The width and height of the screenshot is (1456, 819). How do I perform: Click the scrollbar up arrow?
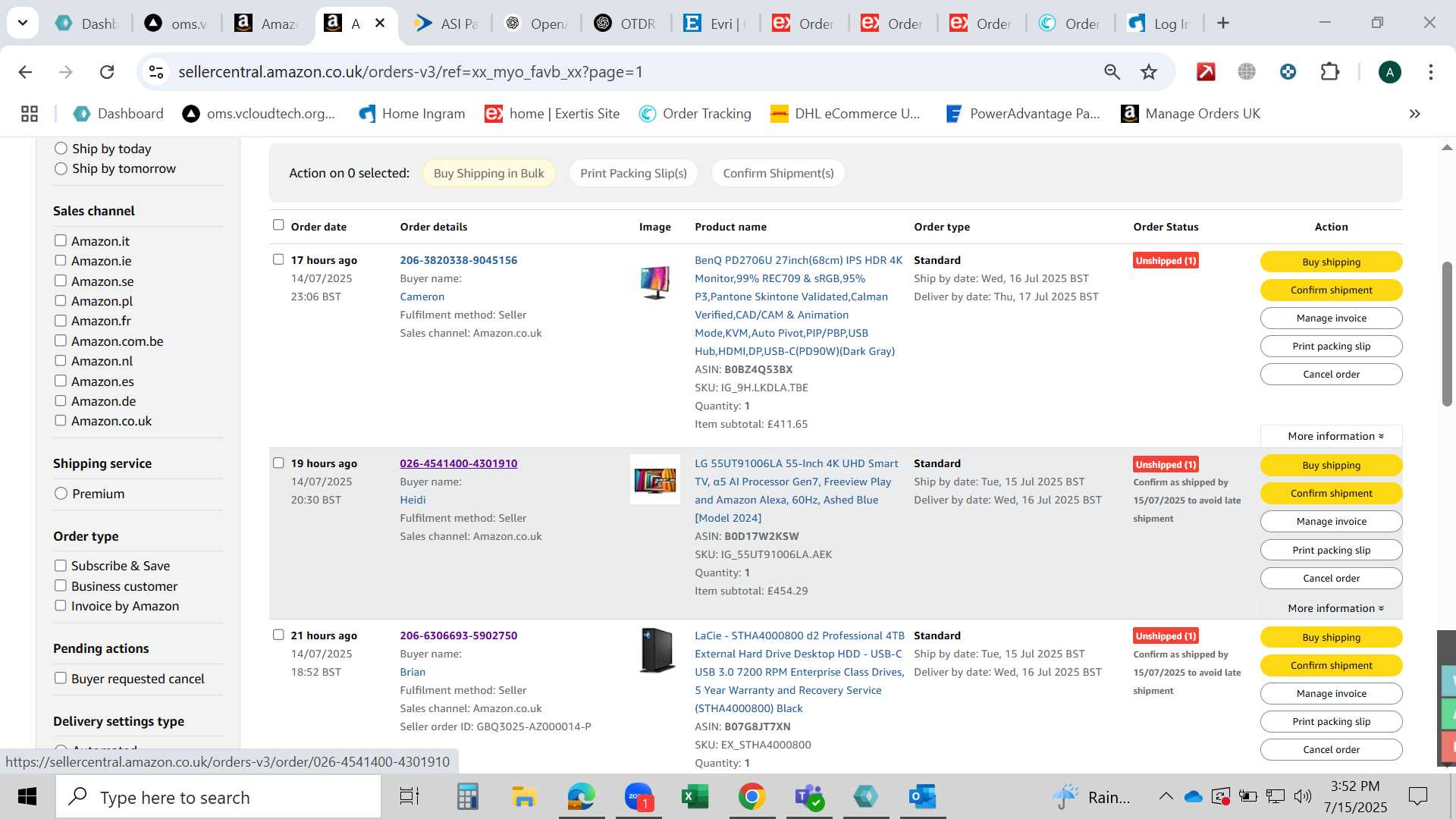click(x=1447, y=147)
